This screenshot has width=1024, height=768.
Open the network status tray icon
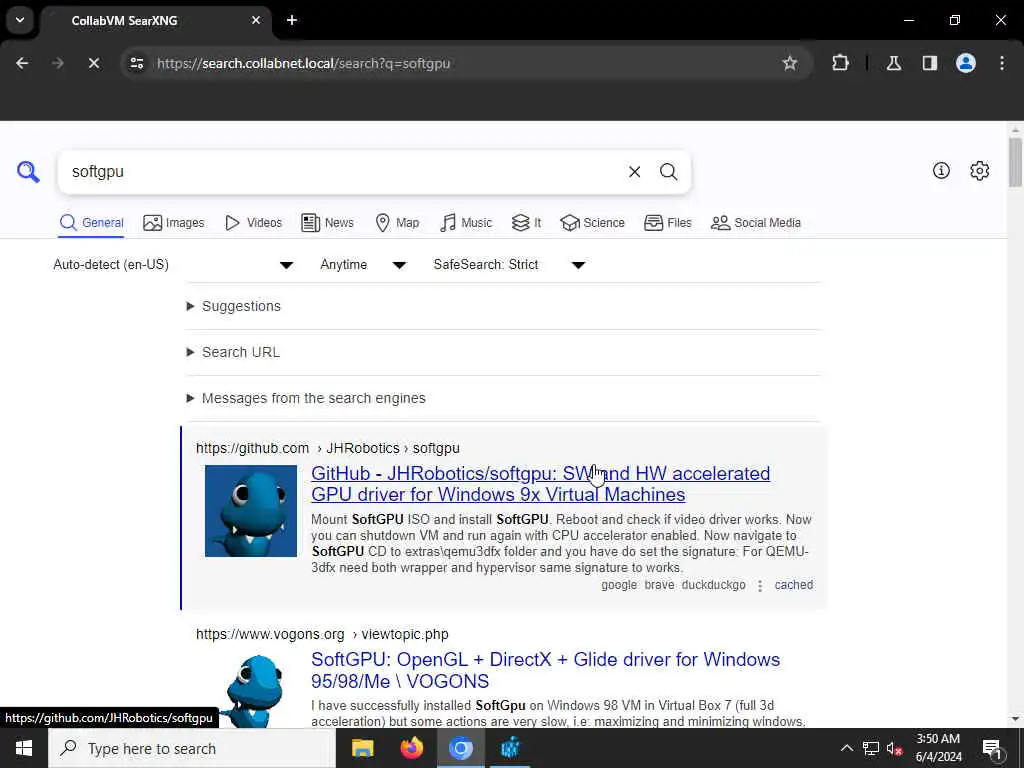(x=871, y=748)
